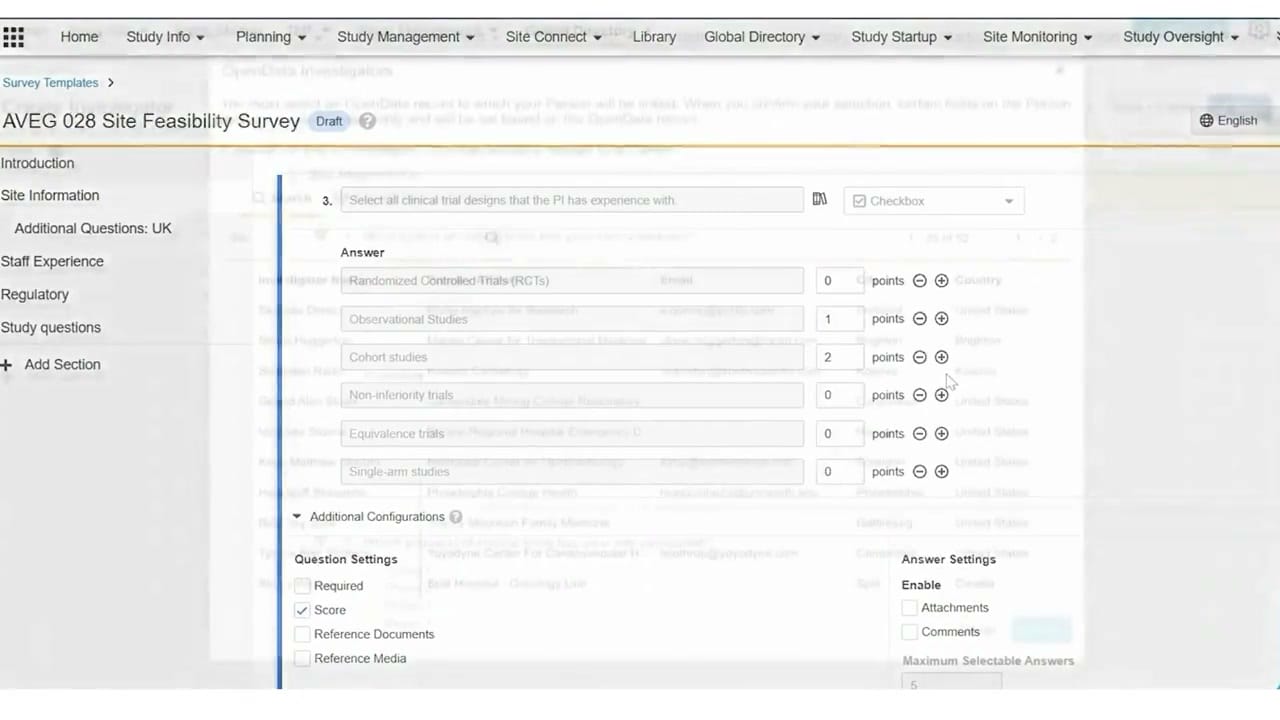Edit the Single-arm studies answer text
Viewport: 1280px width, 720px height.
coord(571,472)
